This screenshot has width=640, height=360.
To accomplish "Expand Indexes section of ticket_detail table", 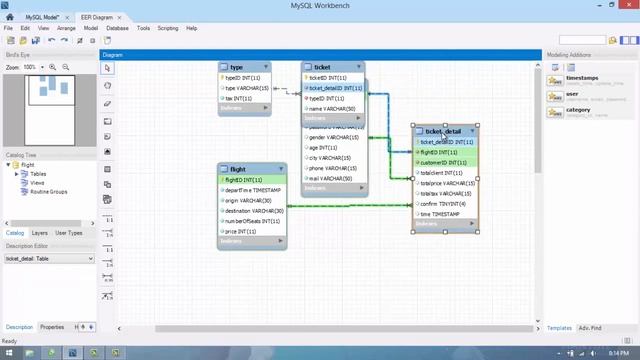I will tap(472, 223).
